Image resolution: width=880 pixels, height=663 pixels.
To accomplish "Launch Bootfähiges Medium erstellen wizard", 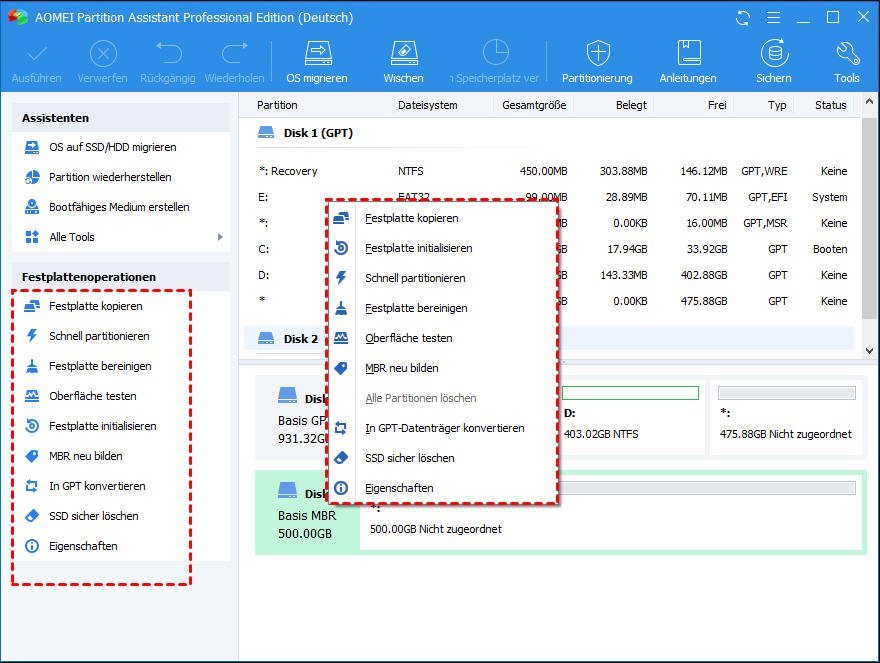I will [x=119, y=207].
